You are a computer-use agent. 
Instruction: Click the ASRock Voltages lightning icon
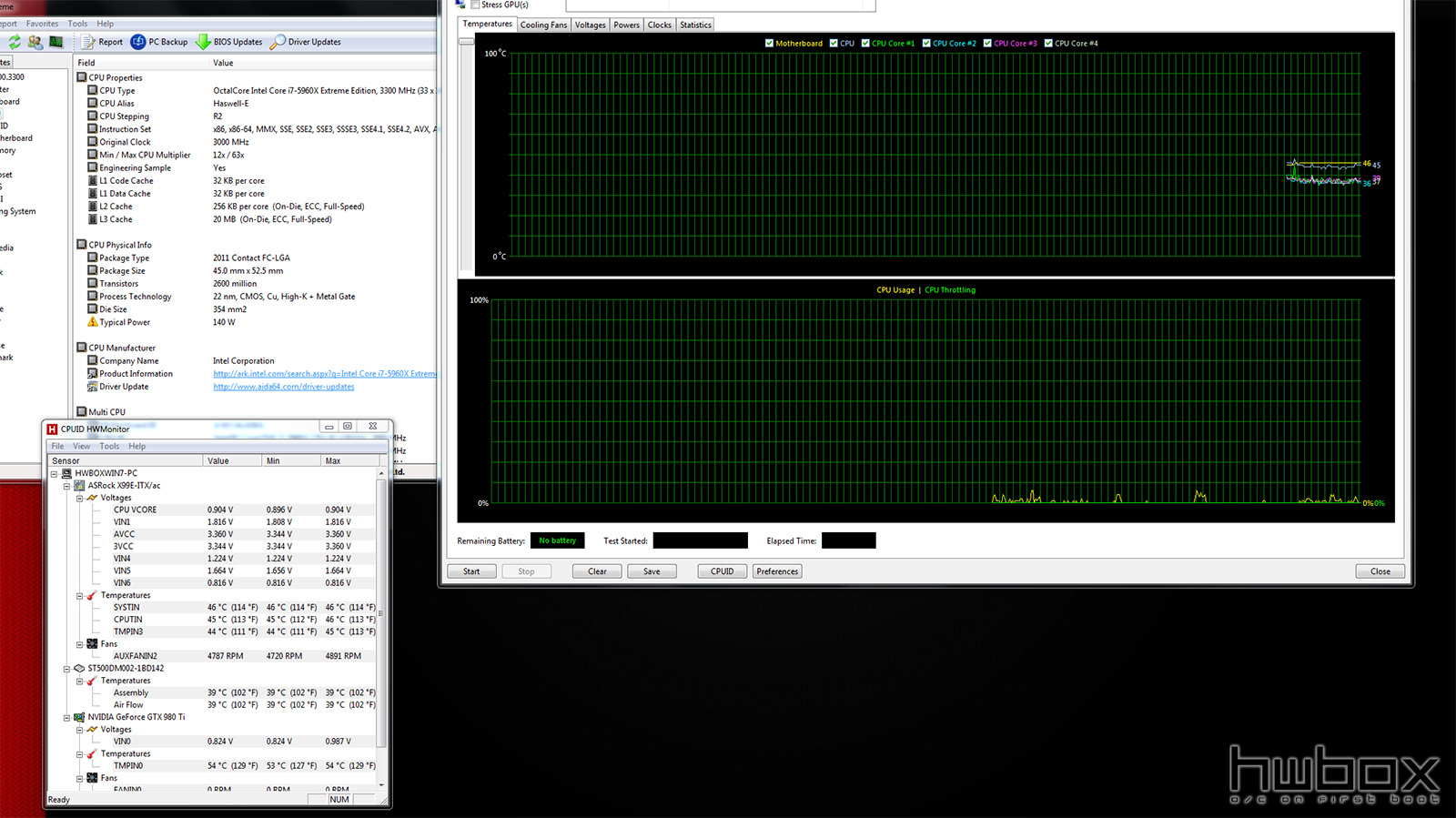(x=92, y=498)
